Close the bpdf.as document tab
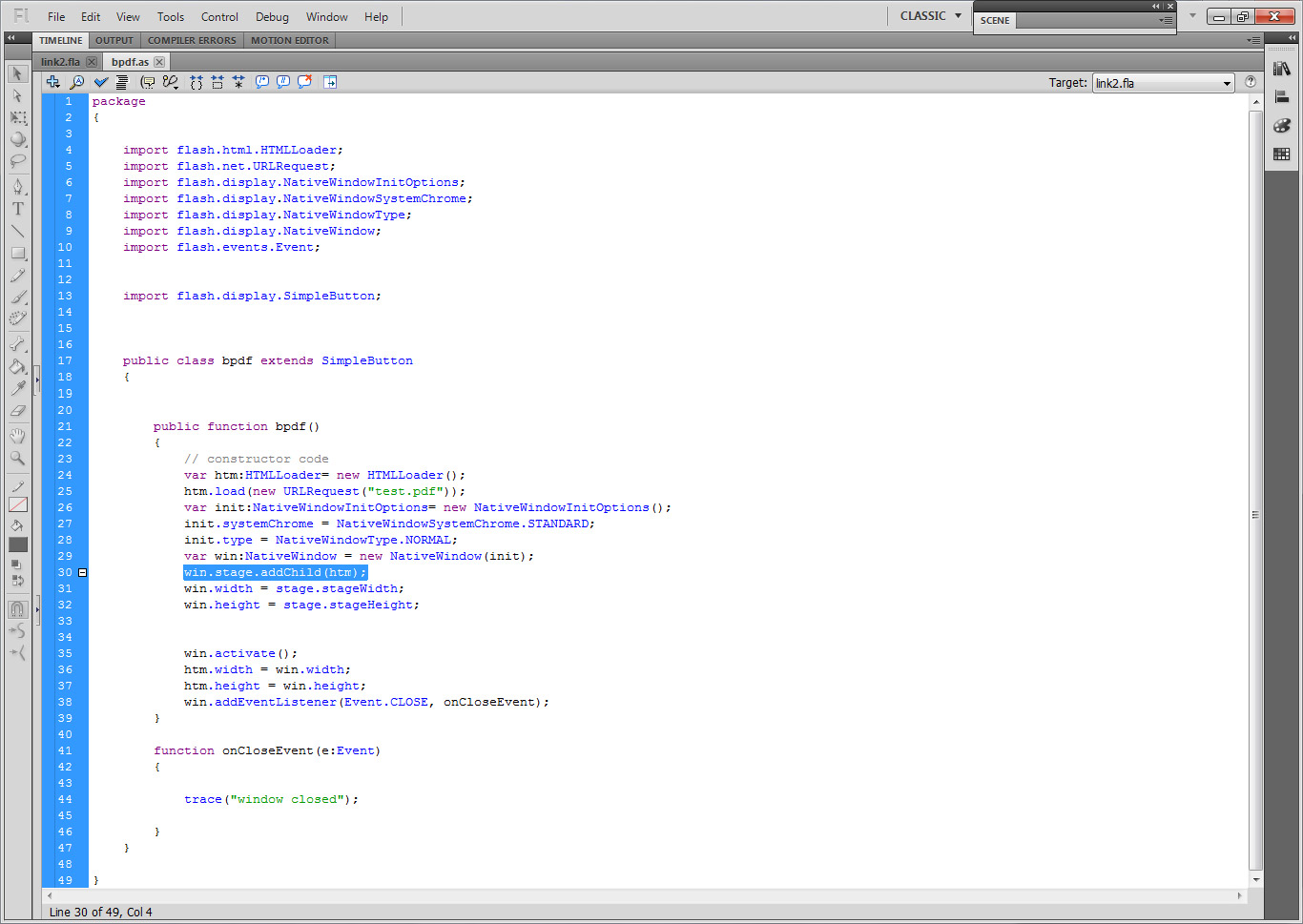 pyautogui.click(x=159, y=62)
